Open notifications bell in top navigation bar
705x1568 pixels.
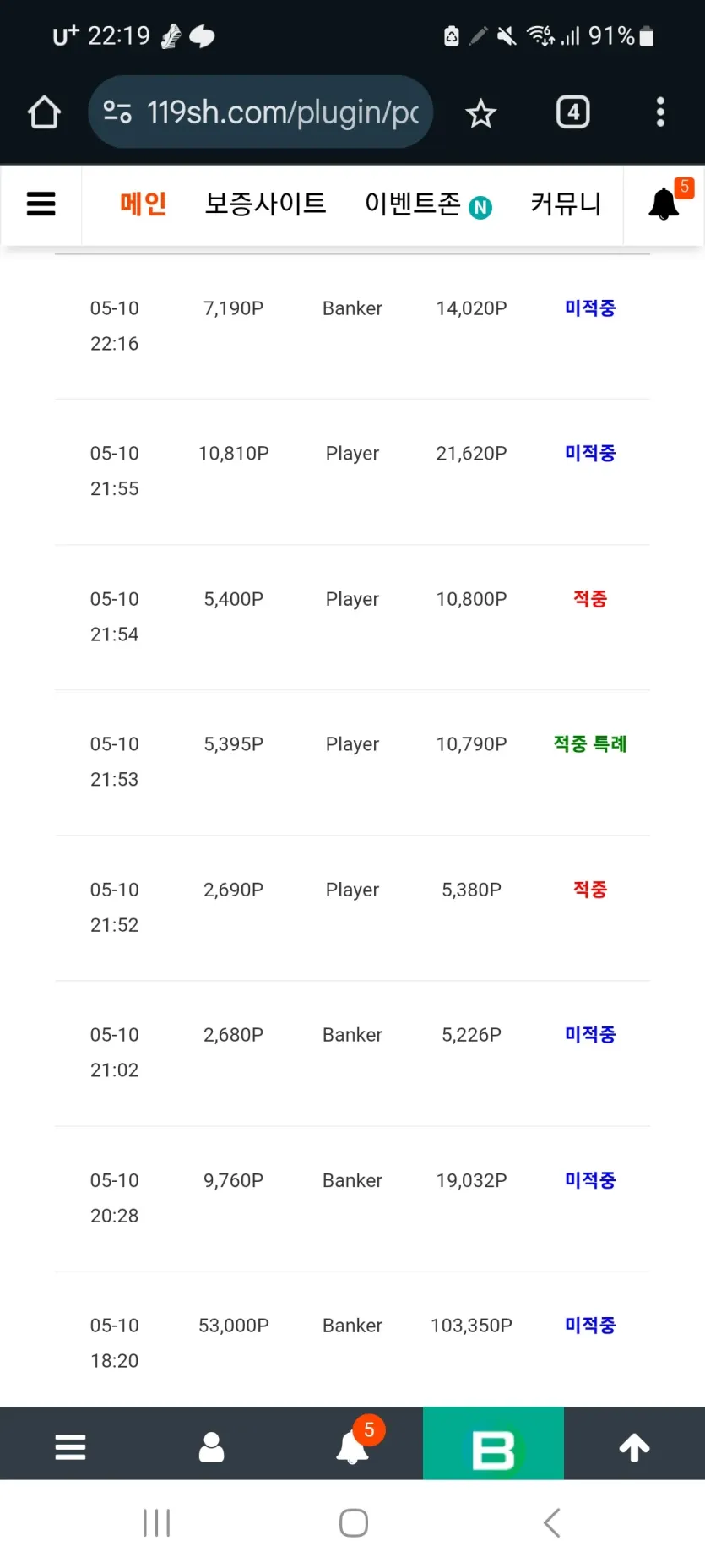(x=664, y=204)
